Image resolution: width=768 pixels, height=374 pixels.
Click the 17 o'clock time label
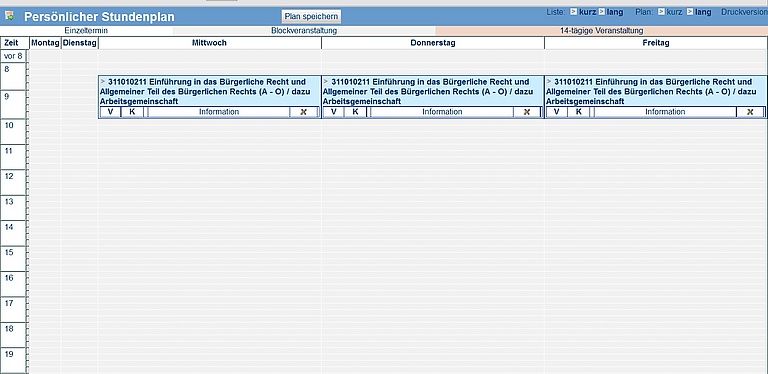pyautogui.click(x=8, y=304)
